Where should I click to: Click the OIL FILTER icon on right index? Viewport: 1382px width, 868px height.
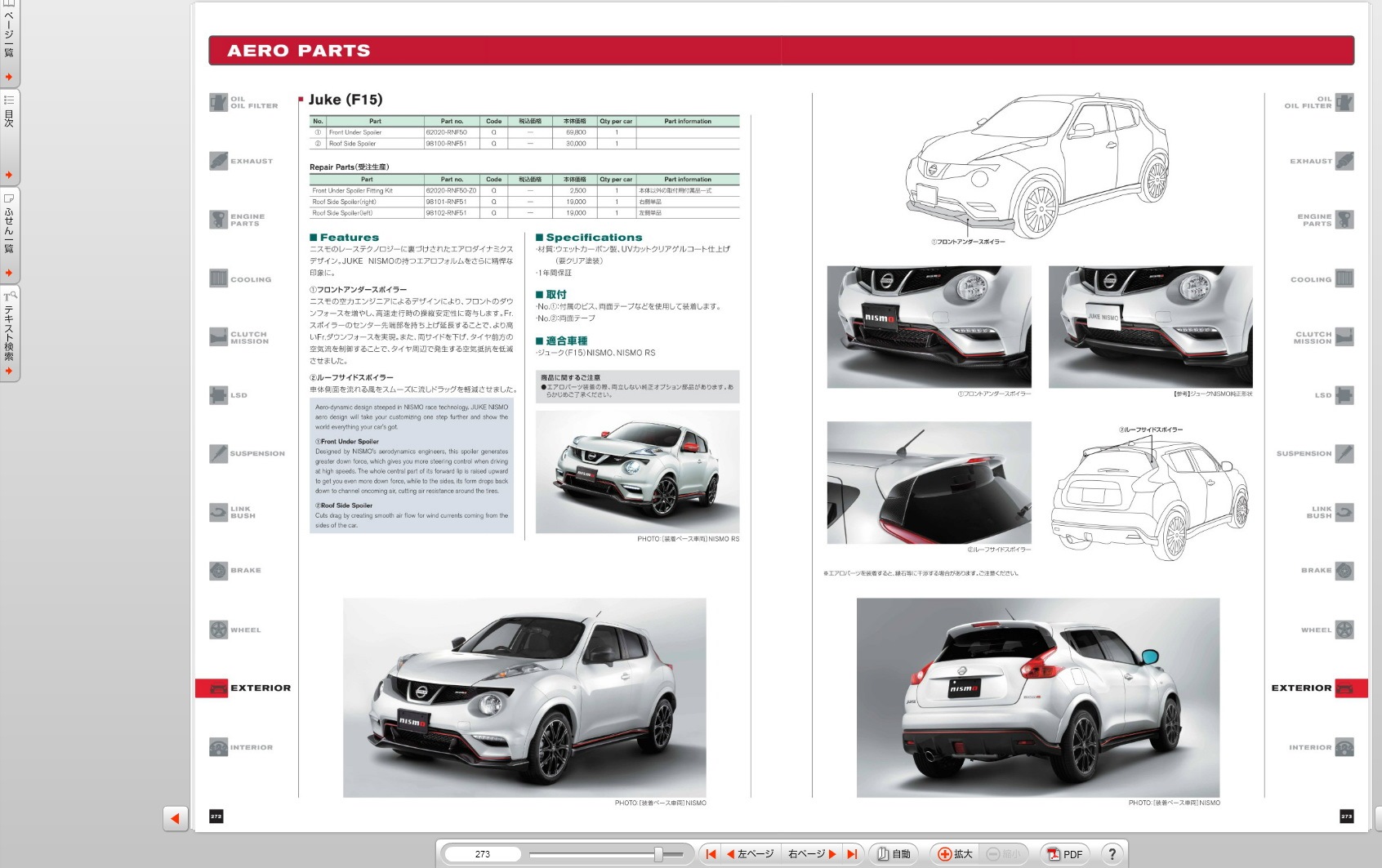[1344, 102]
